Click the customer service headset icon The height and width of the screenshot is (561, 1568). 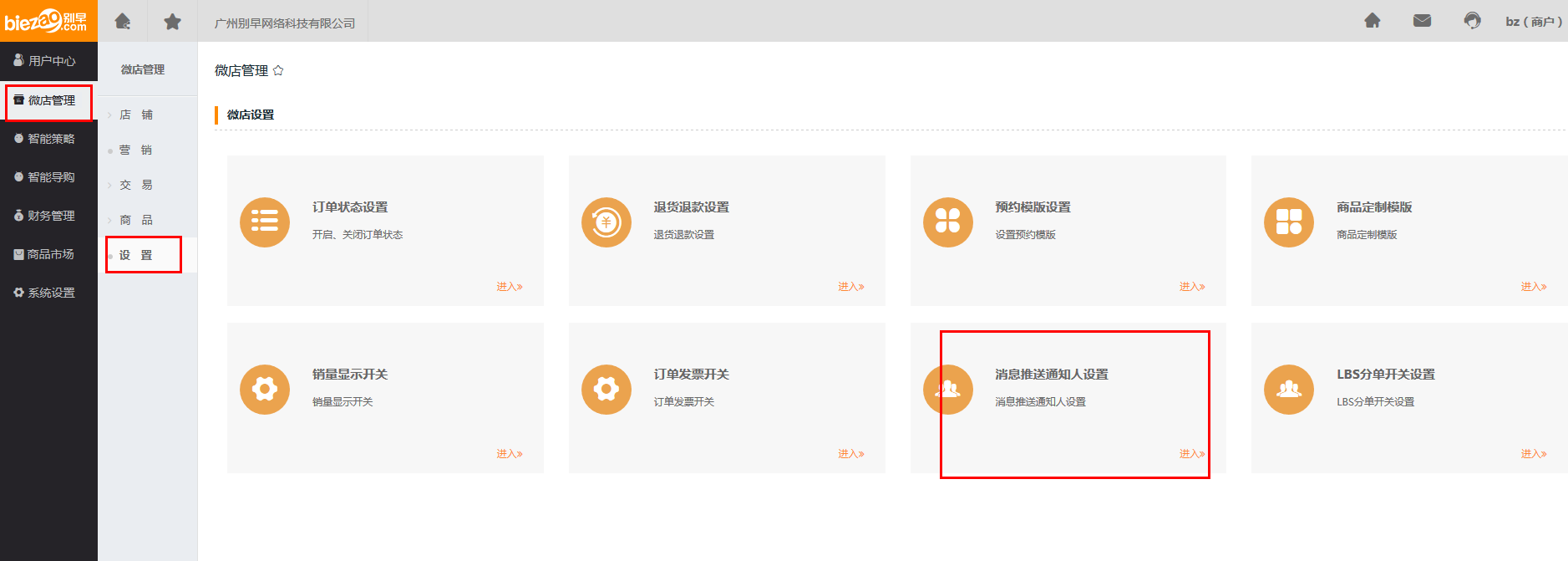click(1472, 21)
